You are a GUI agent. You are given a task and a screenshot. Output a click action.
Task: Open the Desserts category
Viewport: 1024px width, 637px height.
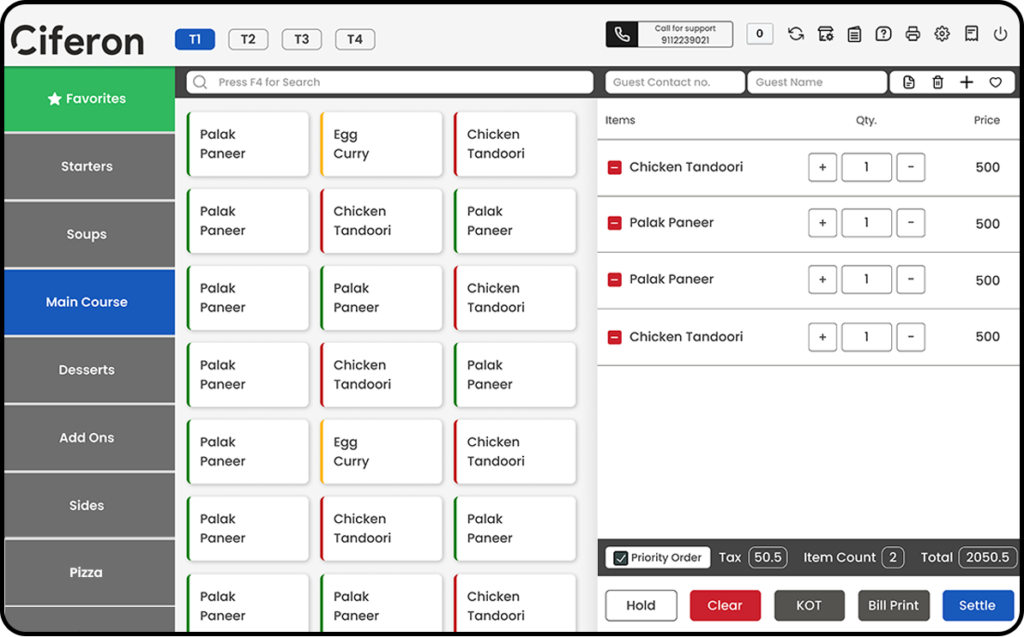coord(86,369)
